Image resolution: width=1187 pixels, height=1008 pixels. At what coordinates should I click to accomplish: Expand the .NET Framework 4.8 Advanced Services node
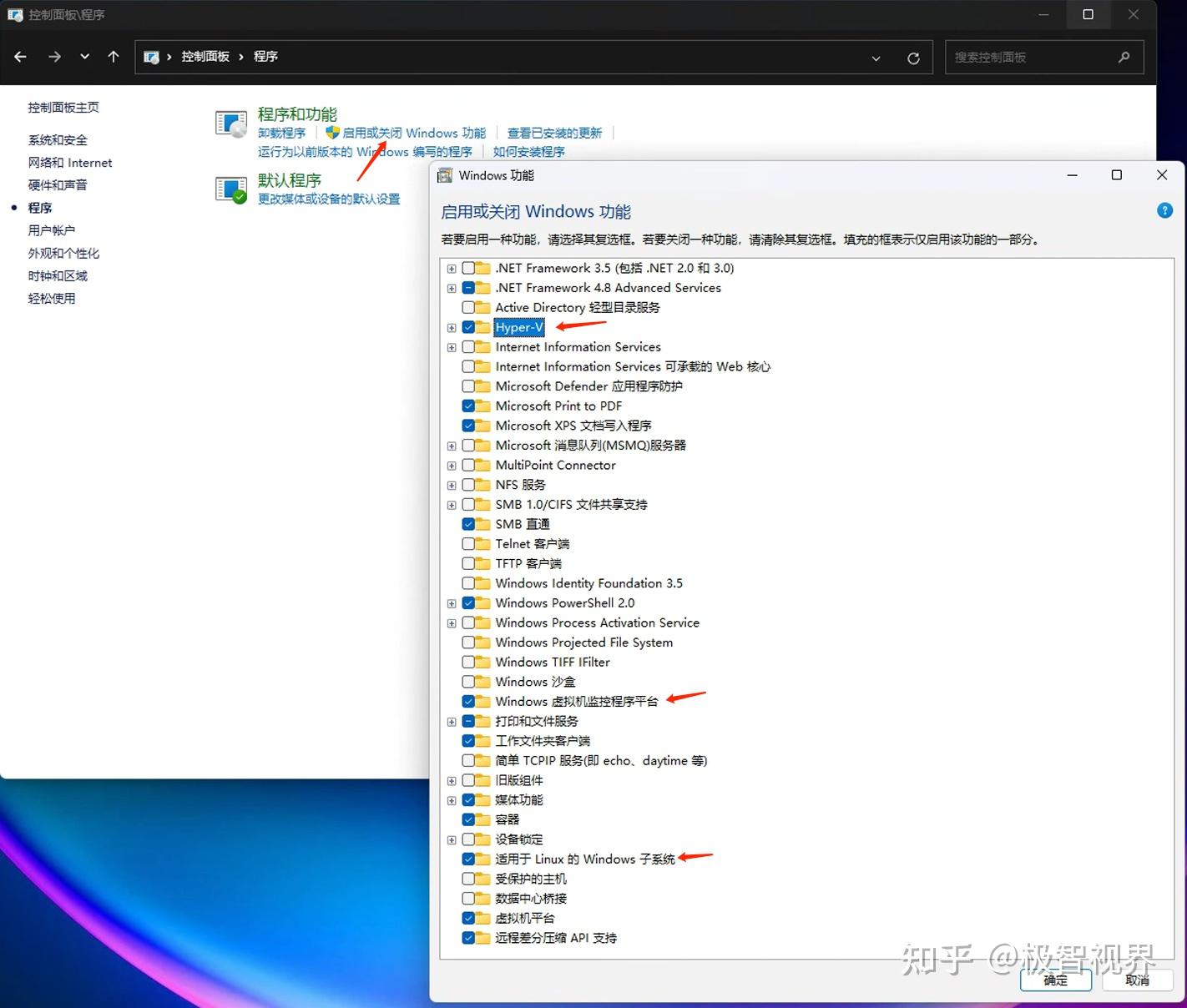click(x=452, y=288)
